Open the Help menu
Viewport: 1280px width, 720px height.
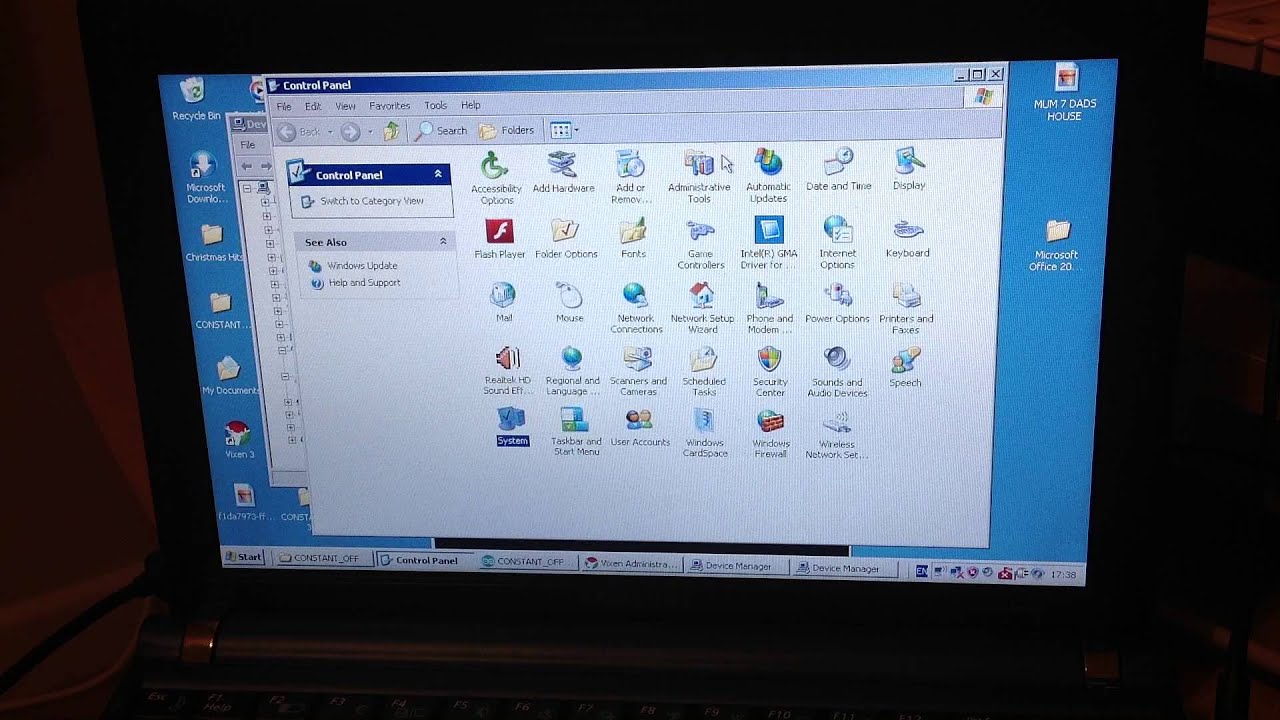click(x=470, y=105)
